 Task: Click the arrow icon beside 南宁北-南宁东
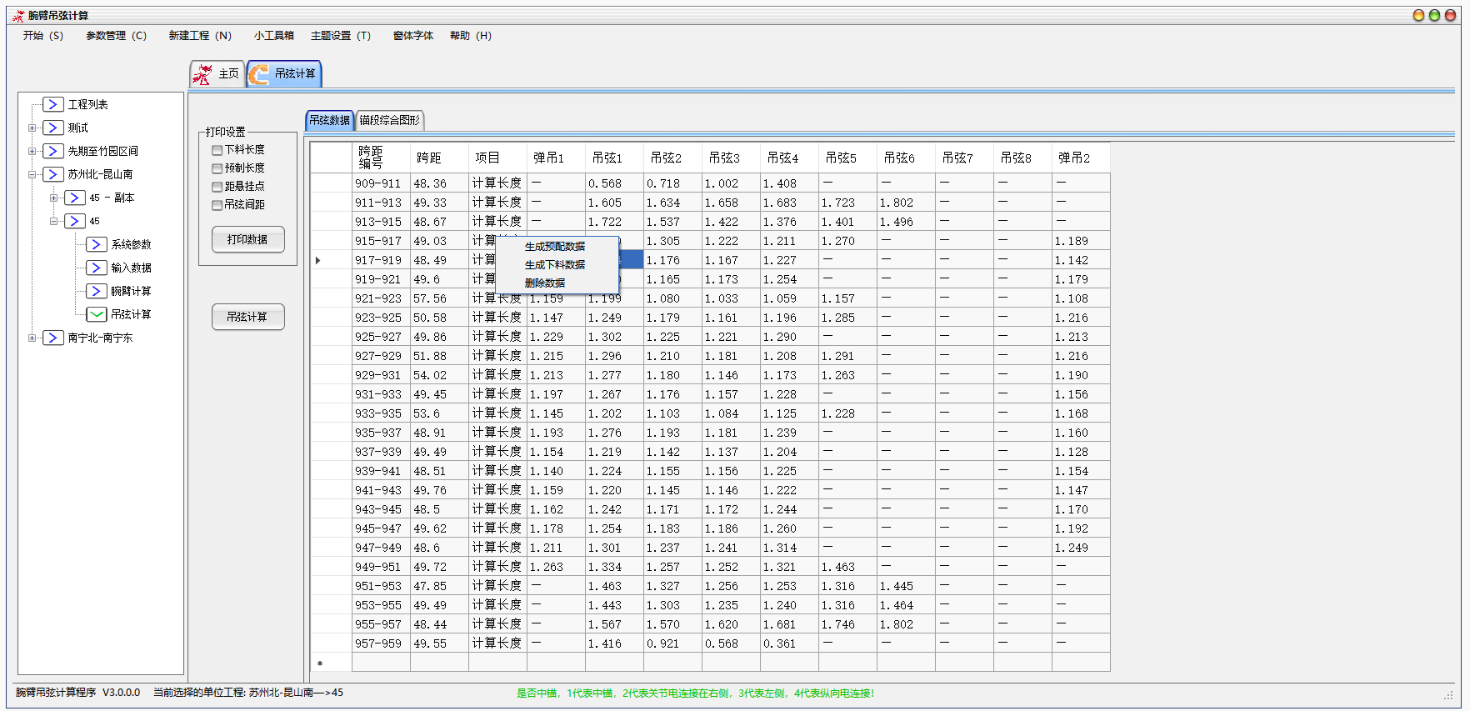[53, 338]
